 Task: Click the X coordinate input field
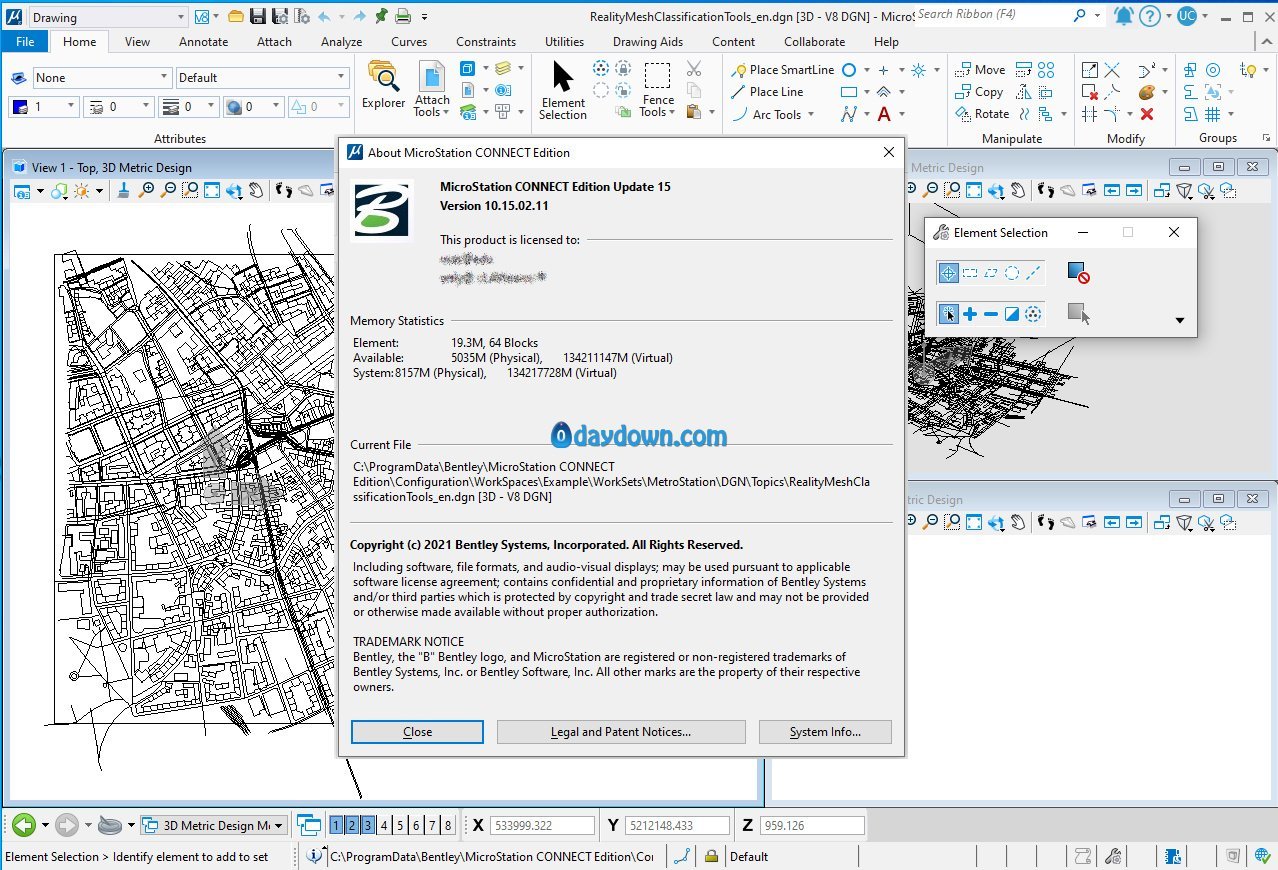[x=542, y=826]
